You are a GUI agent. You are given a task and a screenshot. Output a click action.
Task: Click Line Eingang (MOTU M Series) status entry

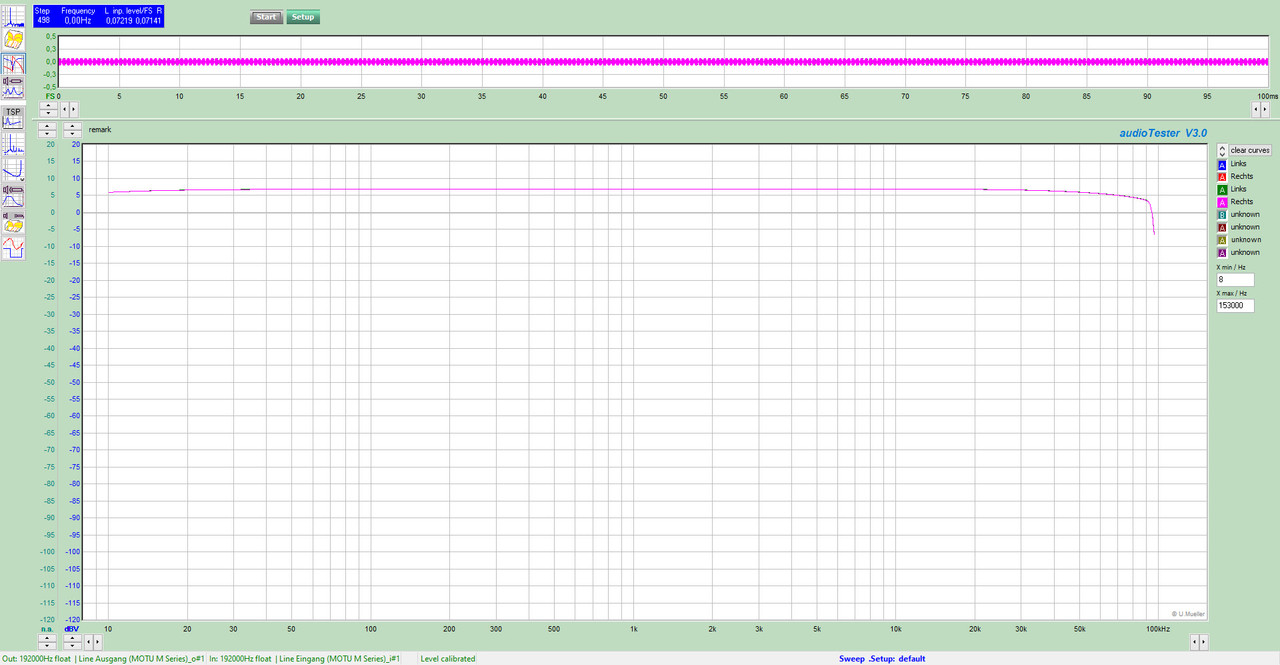338,659
